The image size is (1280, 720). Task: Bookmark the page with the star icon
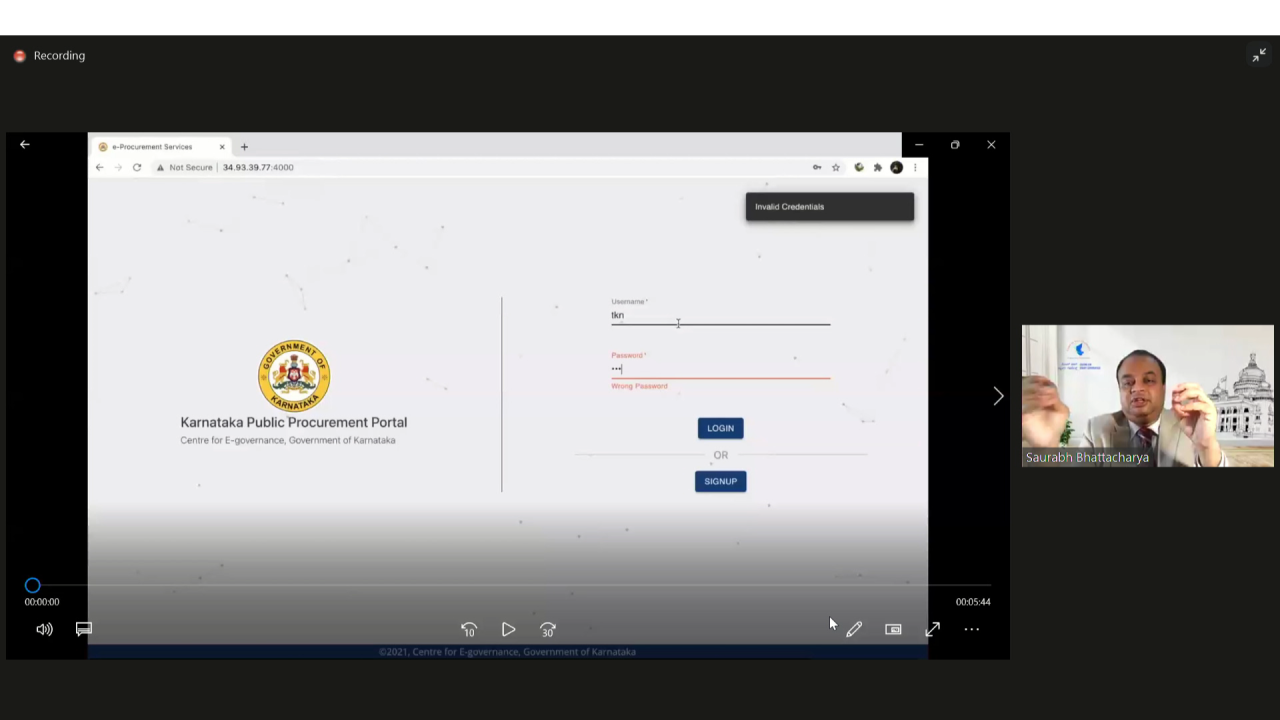pos(836,167)
